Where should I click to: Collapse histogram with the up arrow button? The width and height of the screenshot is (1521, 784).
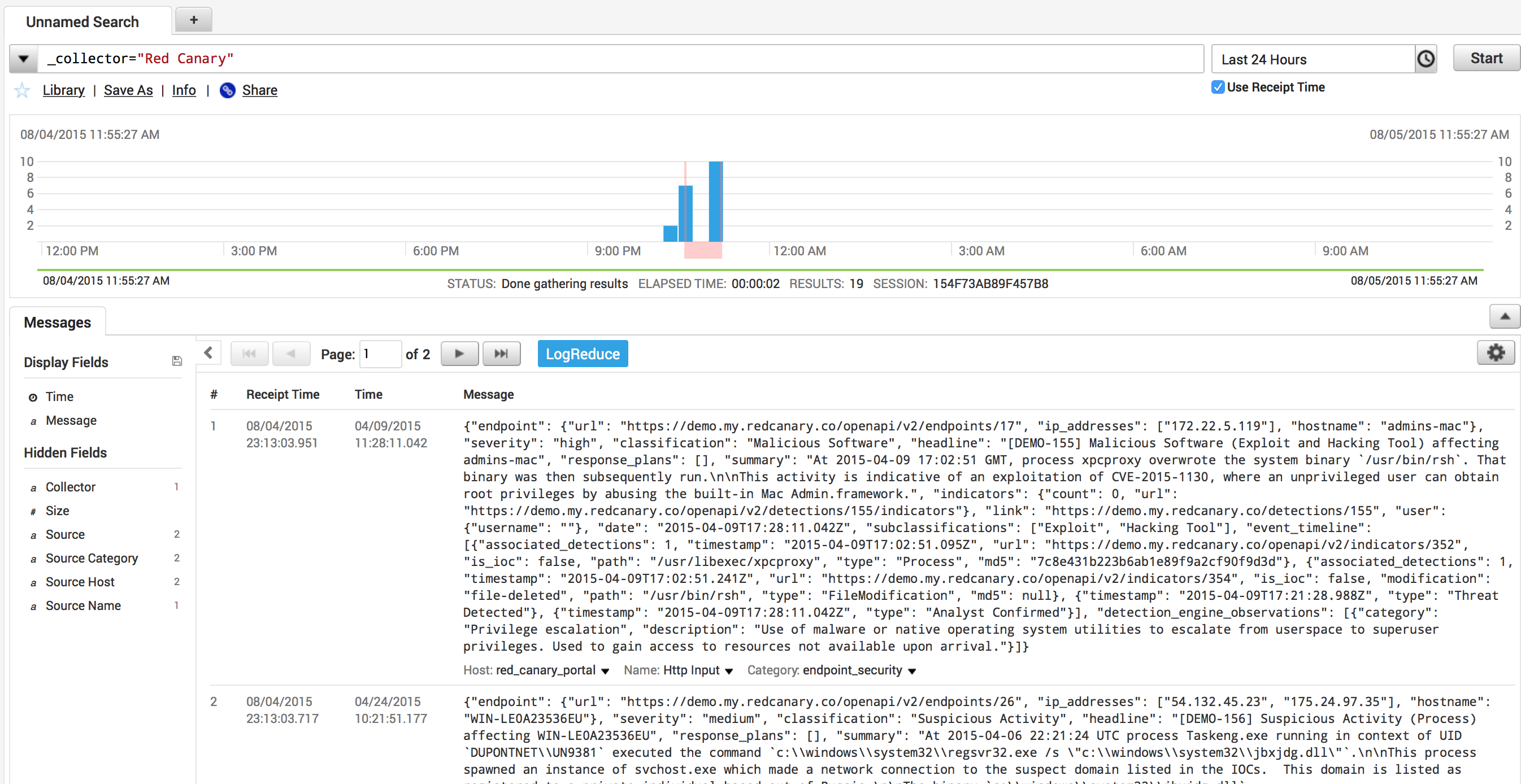(1505, 317)
